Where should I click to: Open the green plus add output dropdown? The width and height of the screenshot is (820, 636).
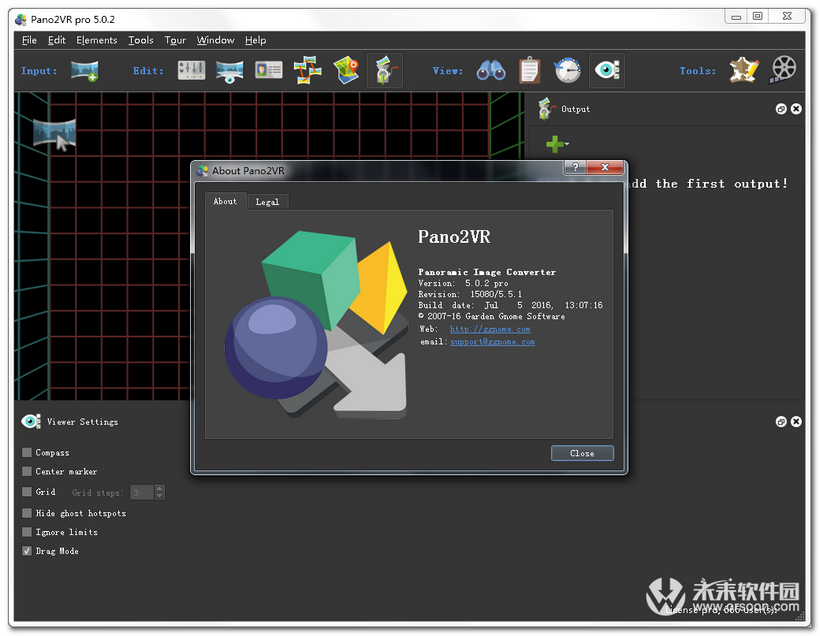[556, 145]
